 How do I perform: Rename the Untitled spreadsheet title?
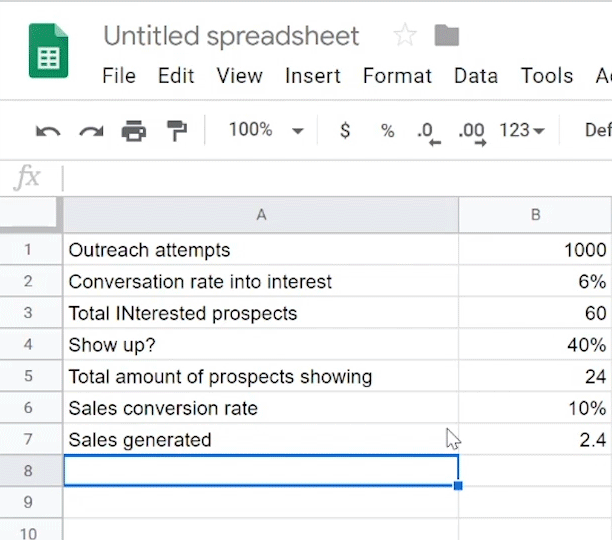pyautogui.click(x=231, y=37)
